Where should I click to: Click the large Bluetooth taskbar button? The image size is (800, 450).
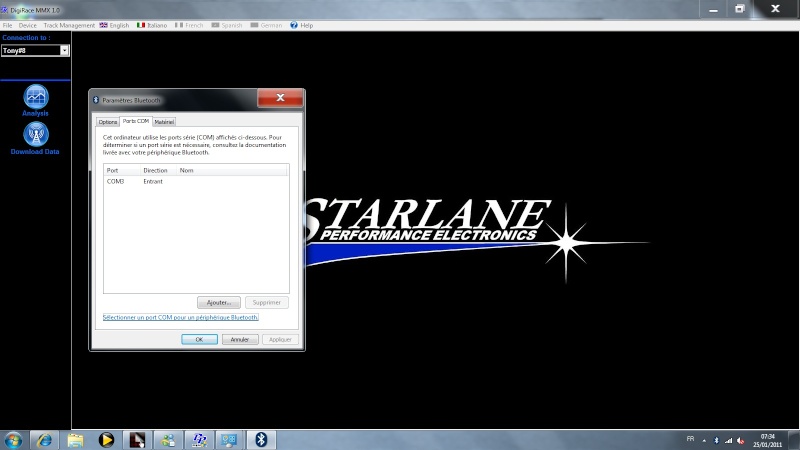point(261,440)
